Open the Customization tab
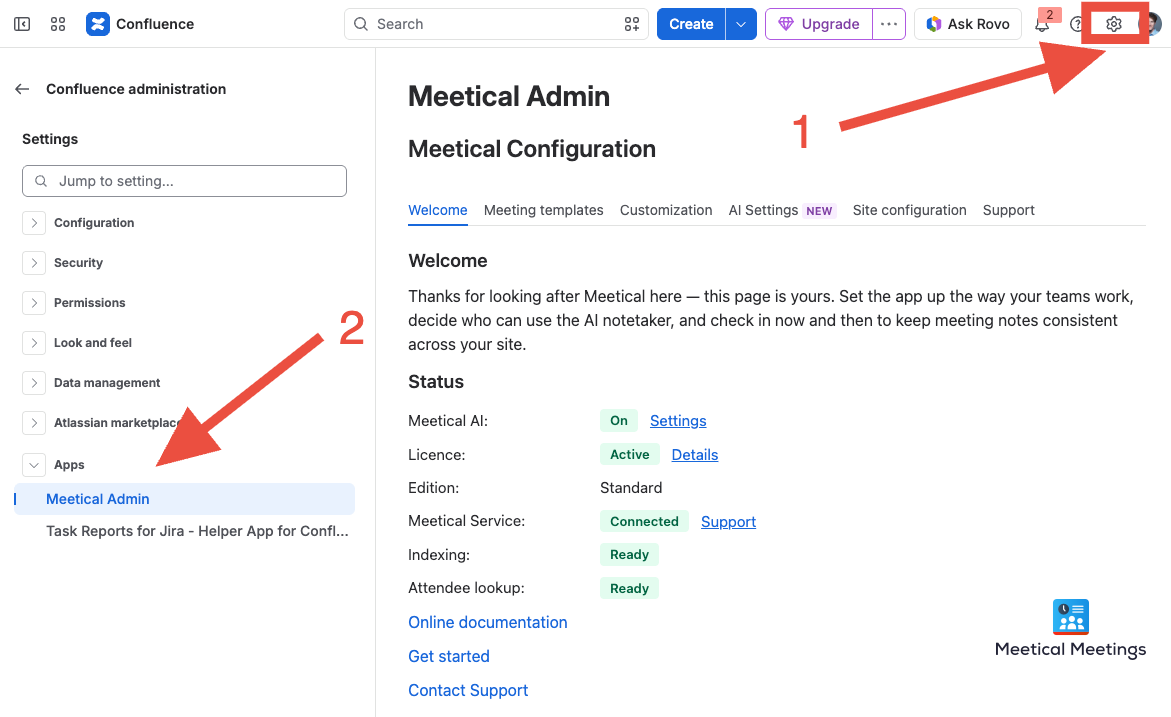The image size is (1171, 717). [666, 210]
